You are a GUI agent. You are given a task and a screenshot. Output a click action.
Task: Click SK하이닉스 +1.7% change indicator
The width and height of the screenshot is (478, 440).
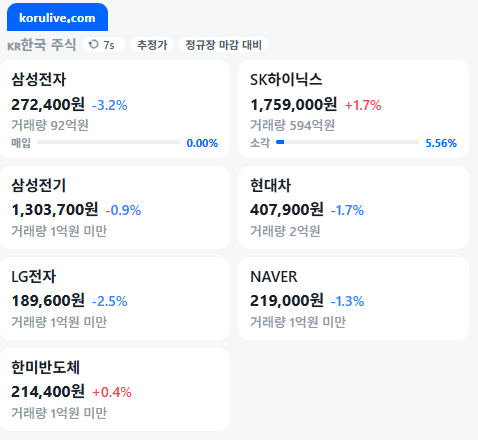pyautogui.click(x=363, y=105)
